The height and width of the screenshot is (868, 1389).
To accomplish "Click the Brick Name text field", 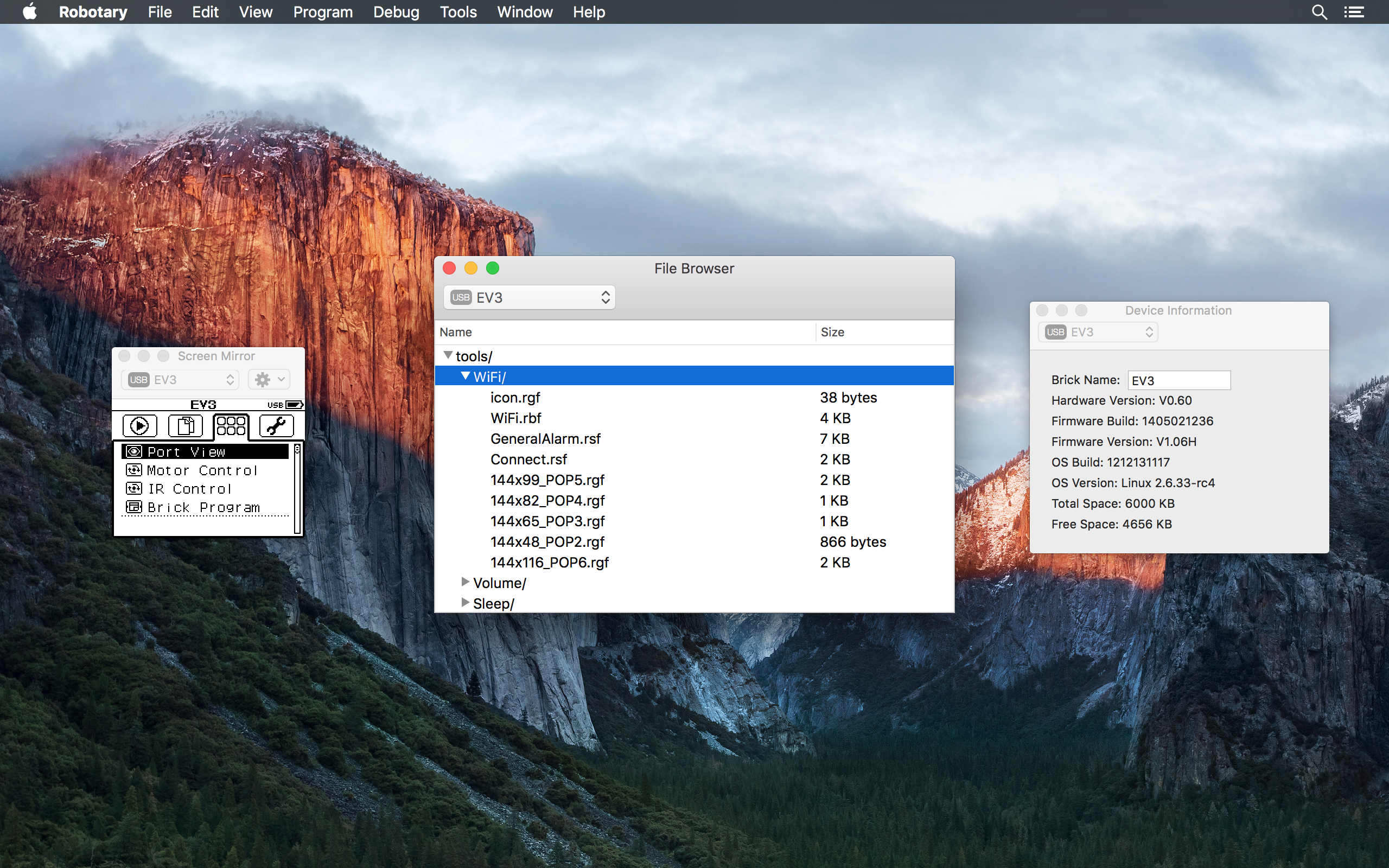I will [1179, 380].
